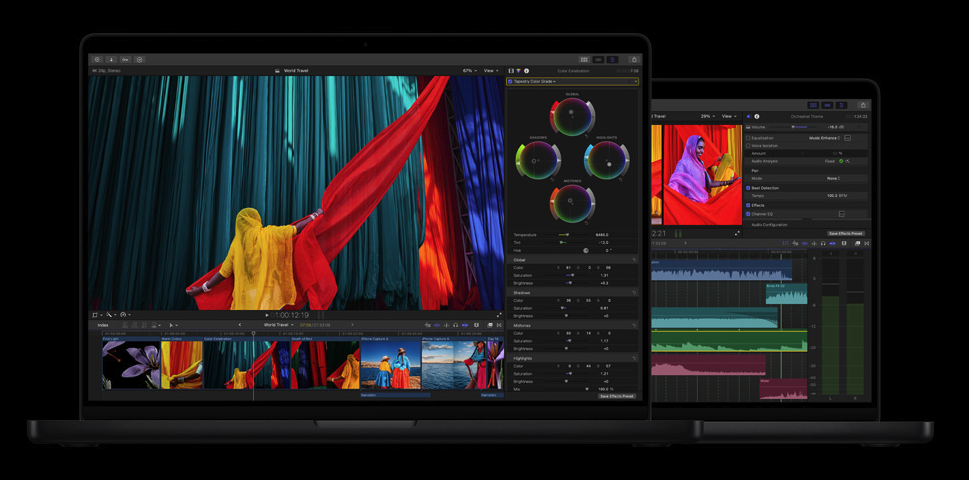Image resolution: width=969 pixels, height=480 pixels.
Task: Uncheck the Channel EQ checkbox
Action: coord(748,214)
